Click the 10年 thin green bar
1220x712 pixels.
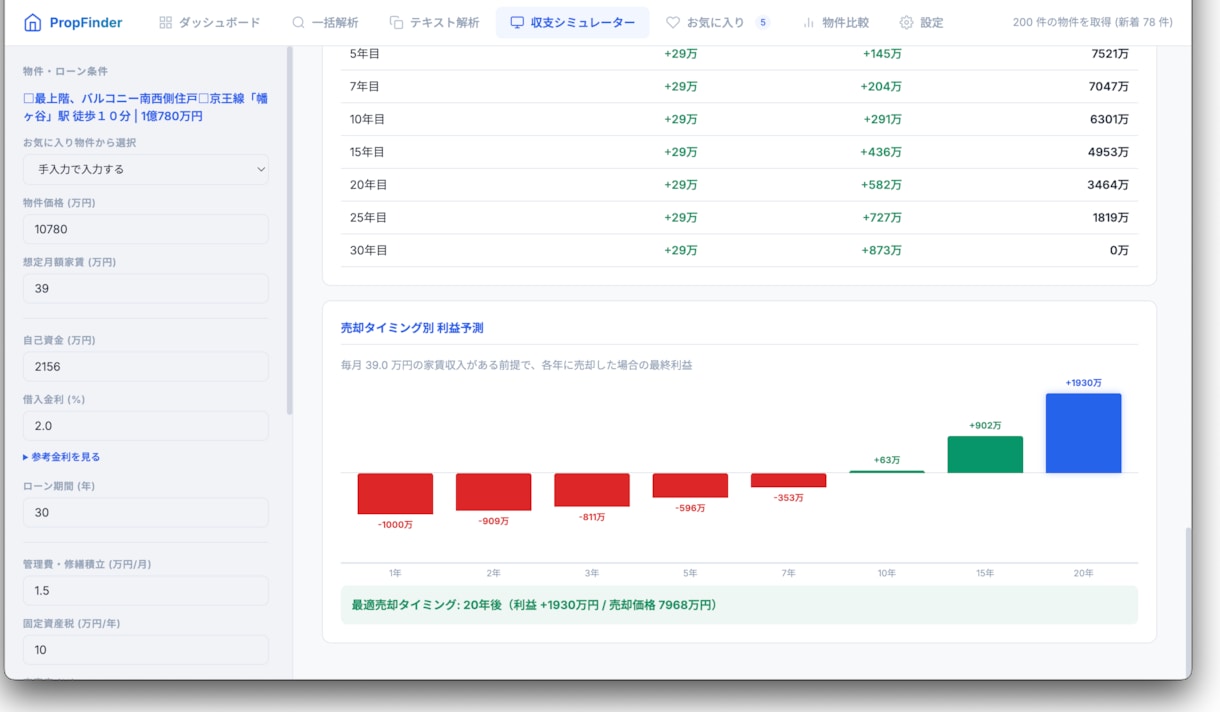coord(887,472)
